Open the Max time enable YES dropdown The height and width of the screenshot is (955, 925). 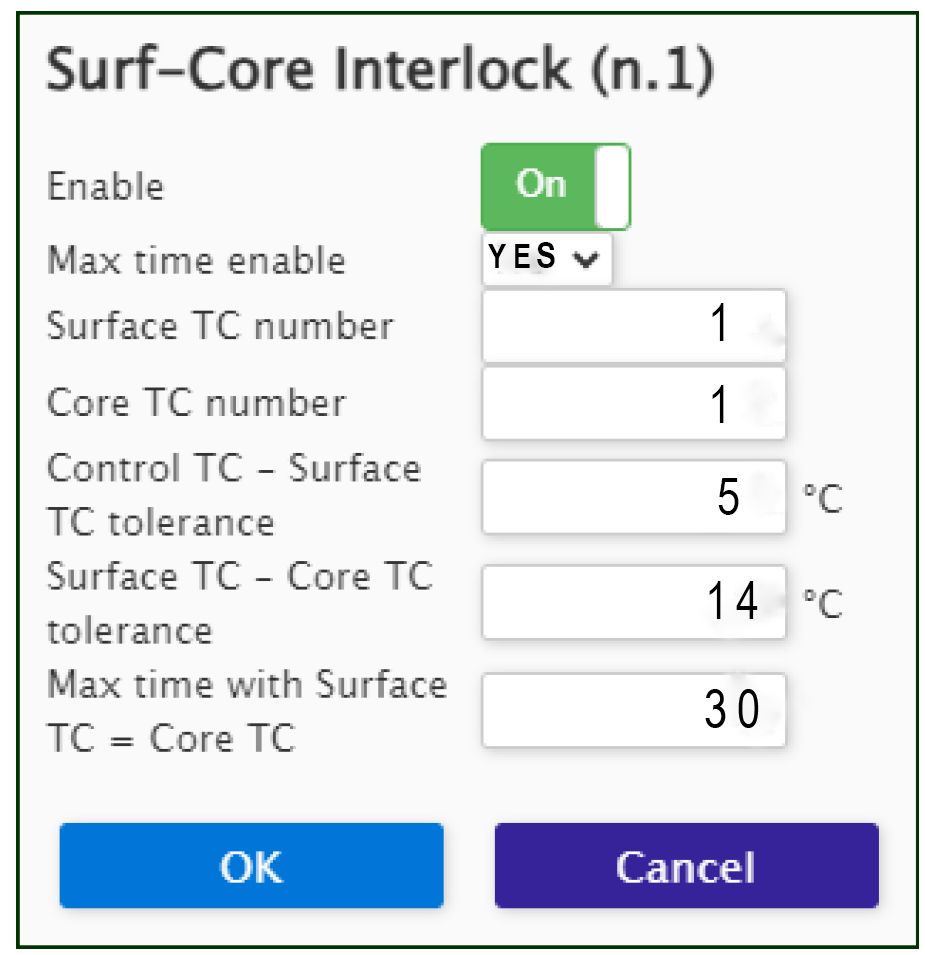(547, 258)
